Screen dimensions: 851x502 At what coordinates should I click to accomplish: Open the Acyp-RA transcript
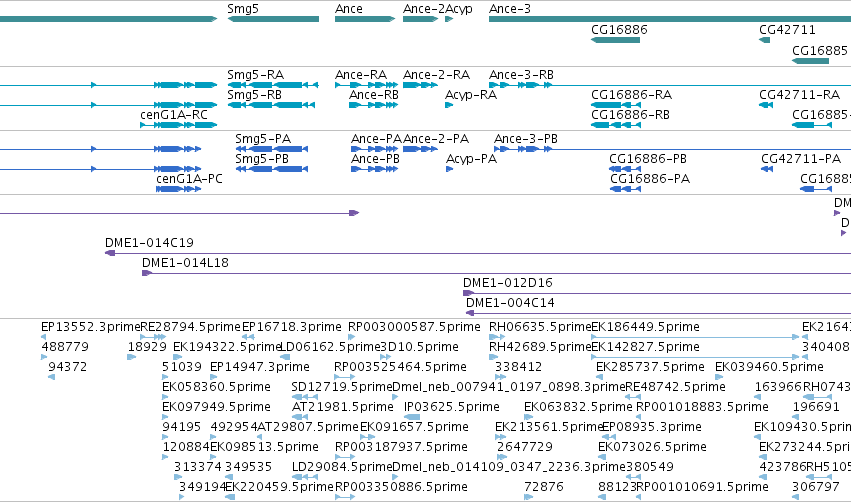(471, 95)
